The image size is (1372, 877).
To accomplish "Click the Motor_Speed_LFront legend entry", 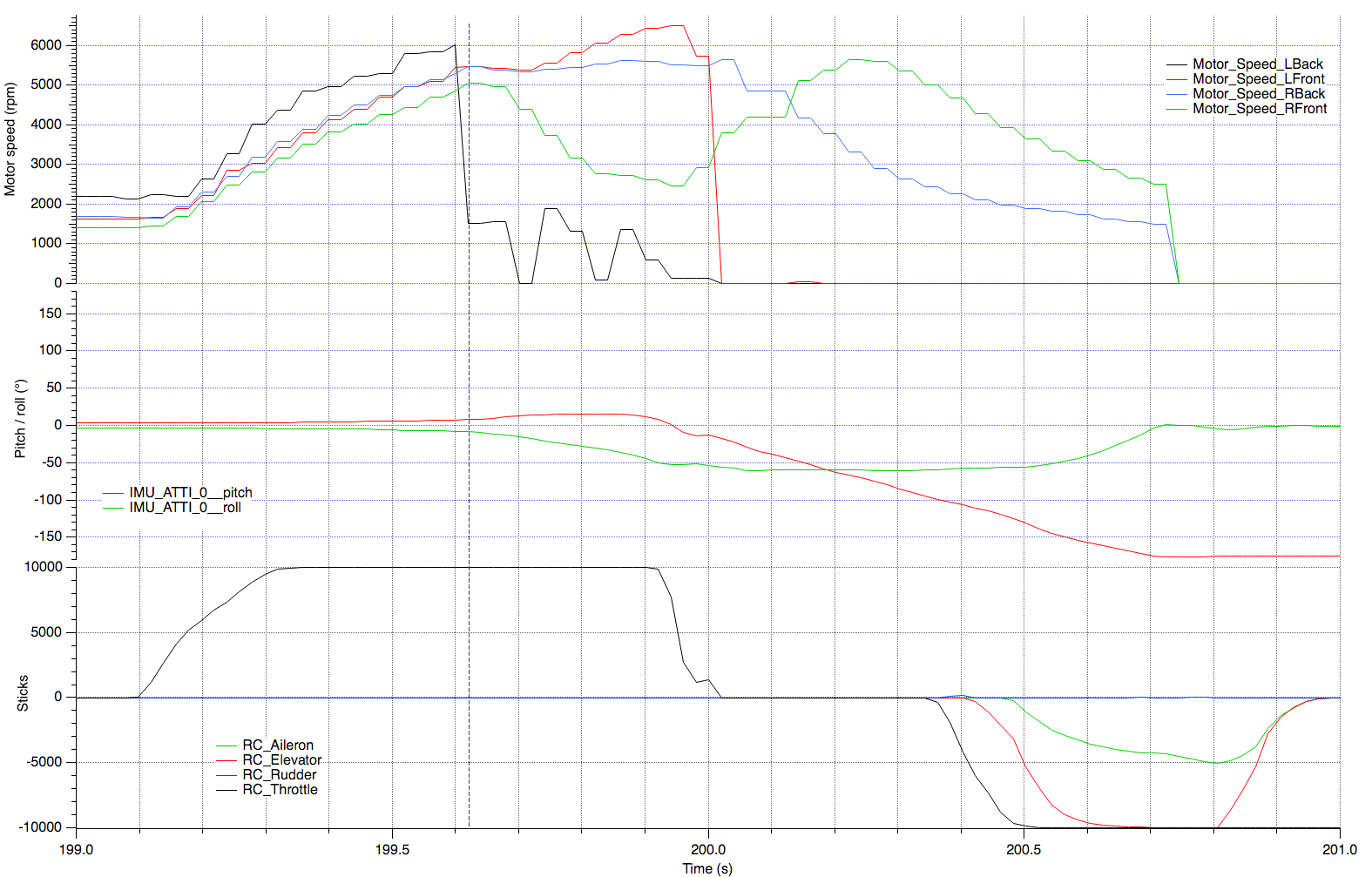I will [1246, 78].
